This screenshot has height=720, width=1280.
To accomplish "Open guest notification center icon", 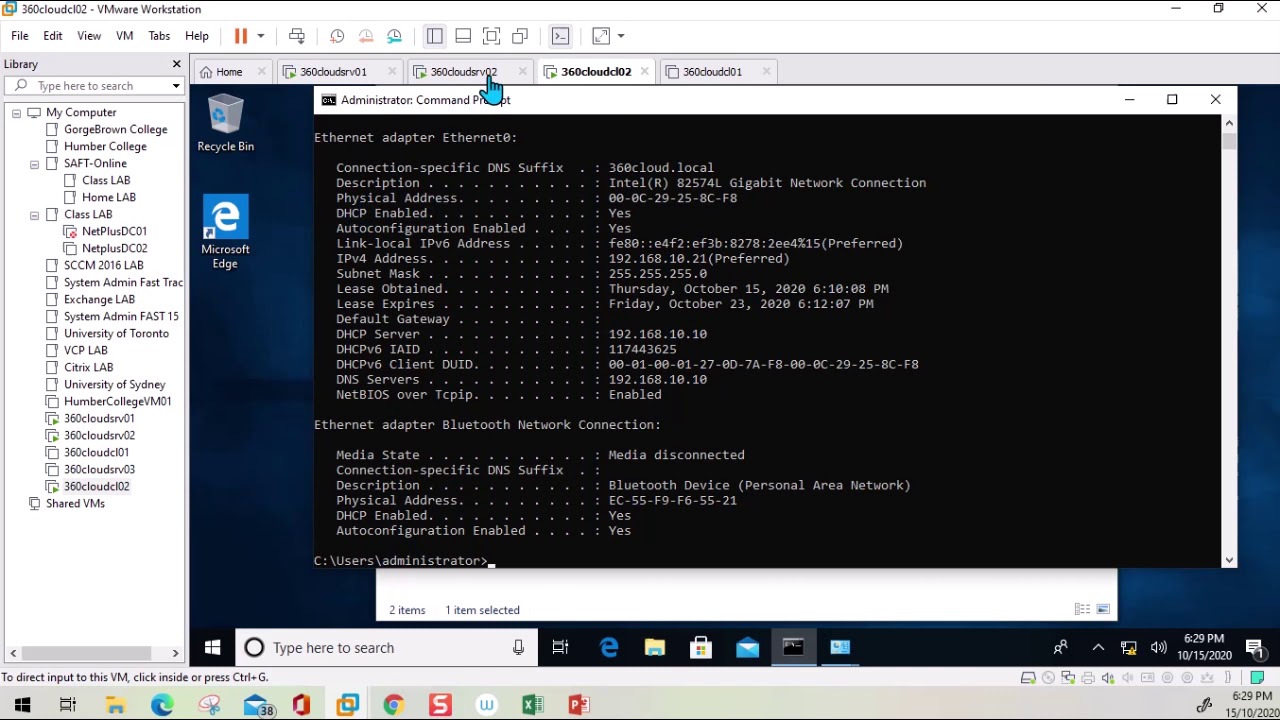I will pyautogui.click(x=1254, y=648).
